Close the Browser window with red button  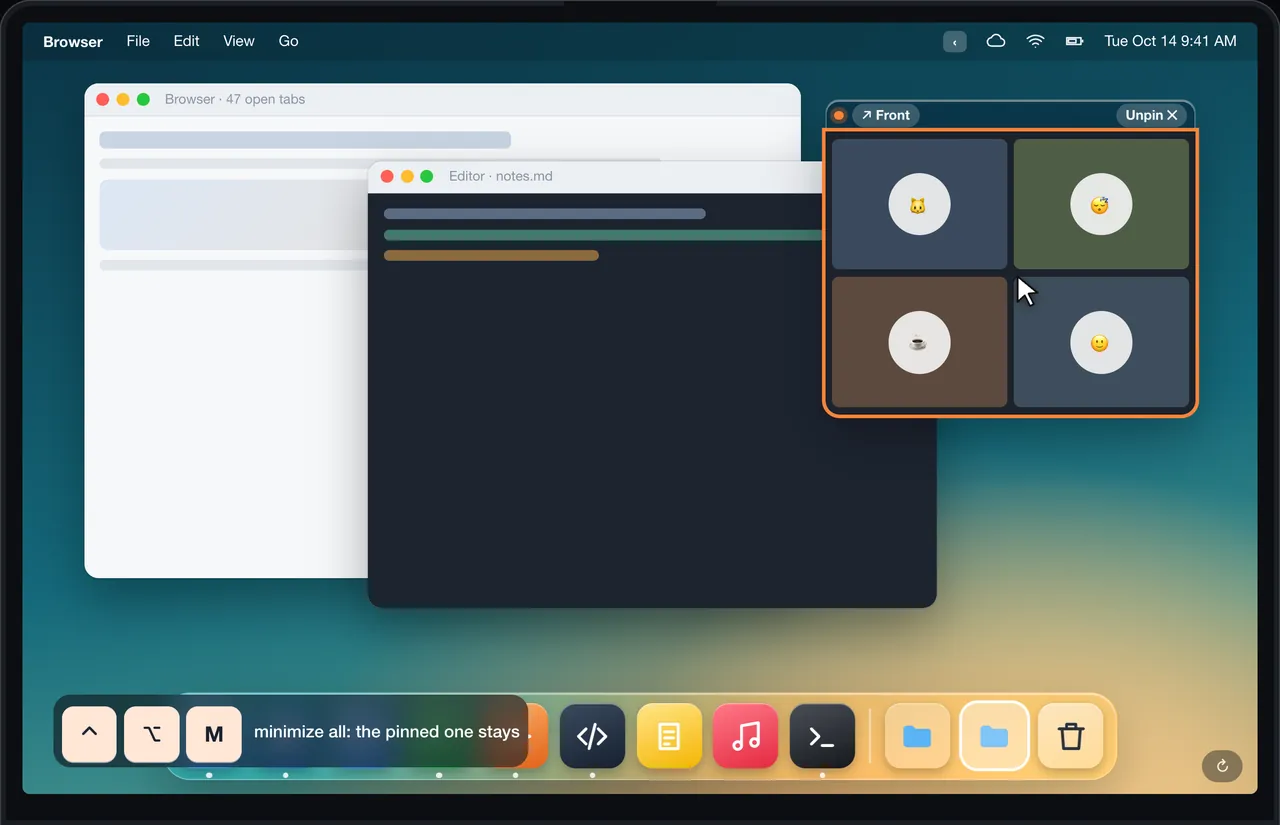point(103,99)
